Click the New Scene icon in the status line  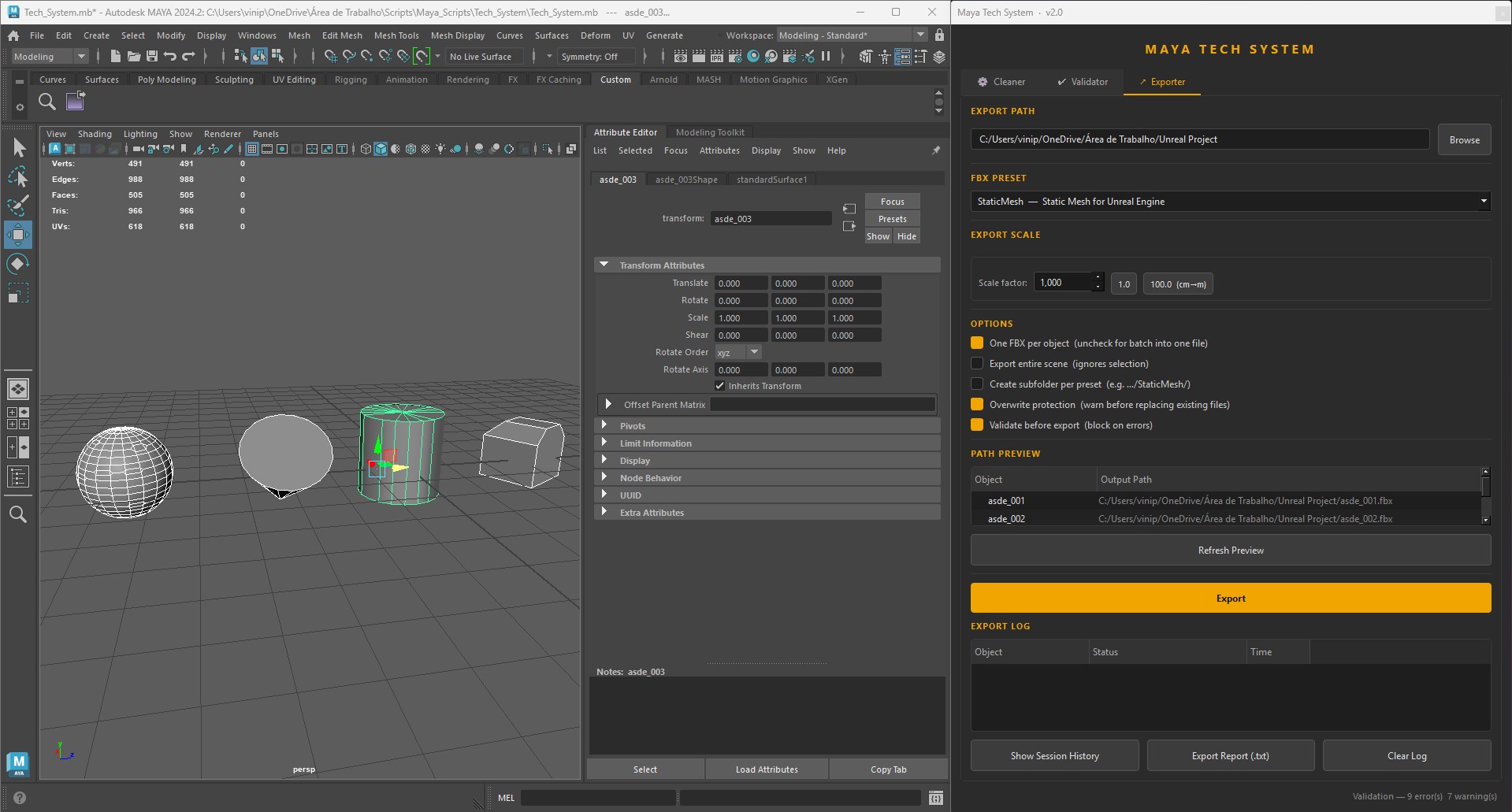click(115, 57)
